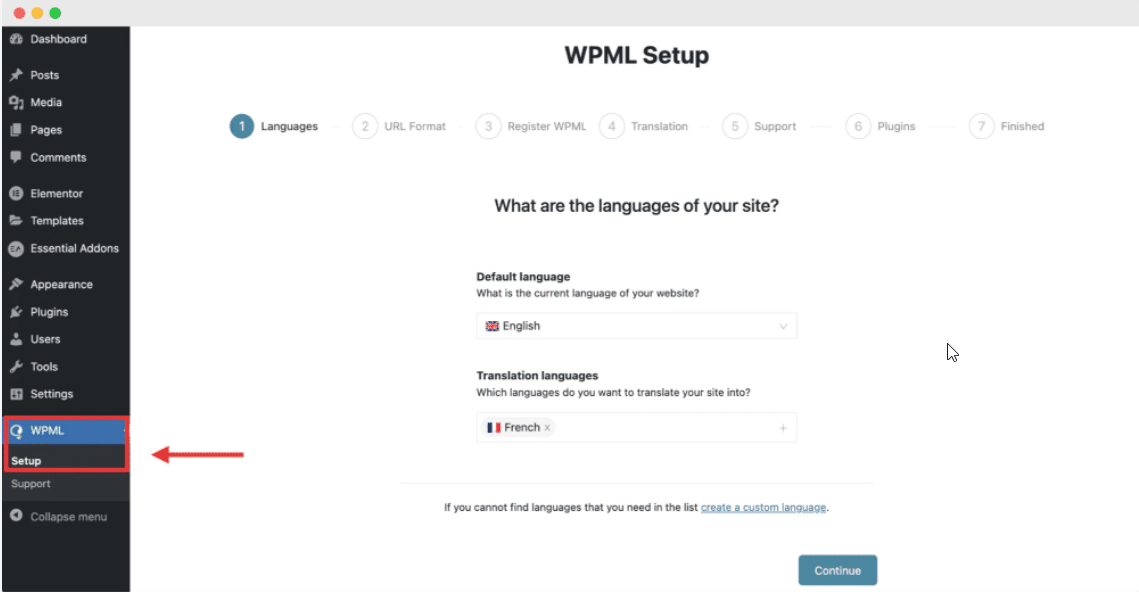Viewport: 1139px width, 592px height.
Task: Open the Default language dropdown
Action: 636,325
